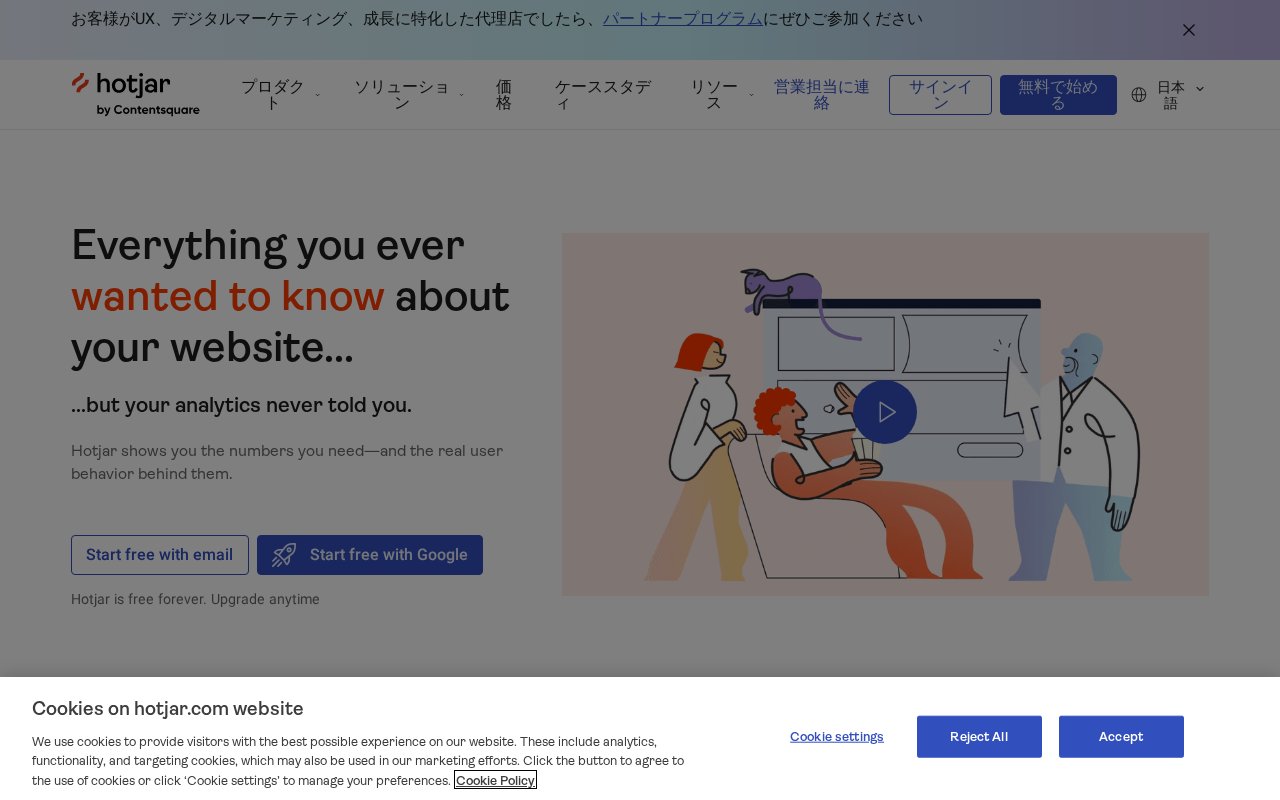Open Cookie settings

click(x=837, y=737)
